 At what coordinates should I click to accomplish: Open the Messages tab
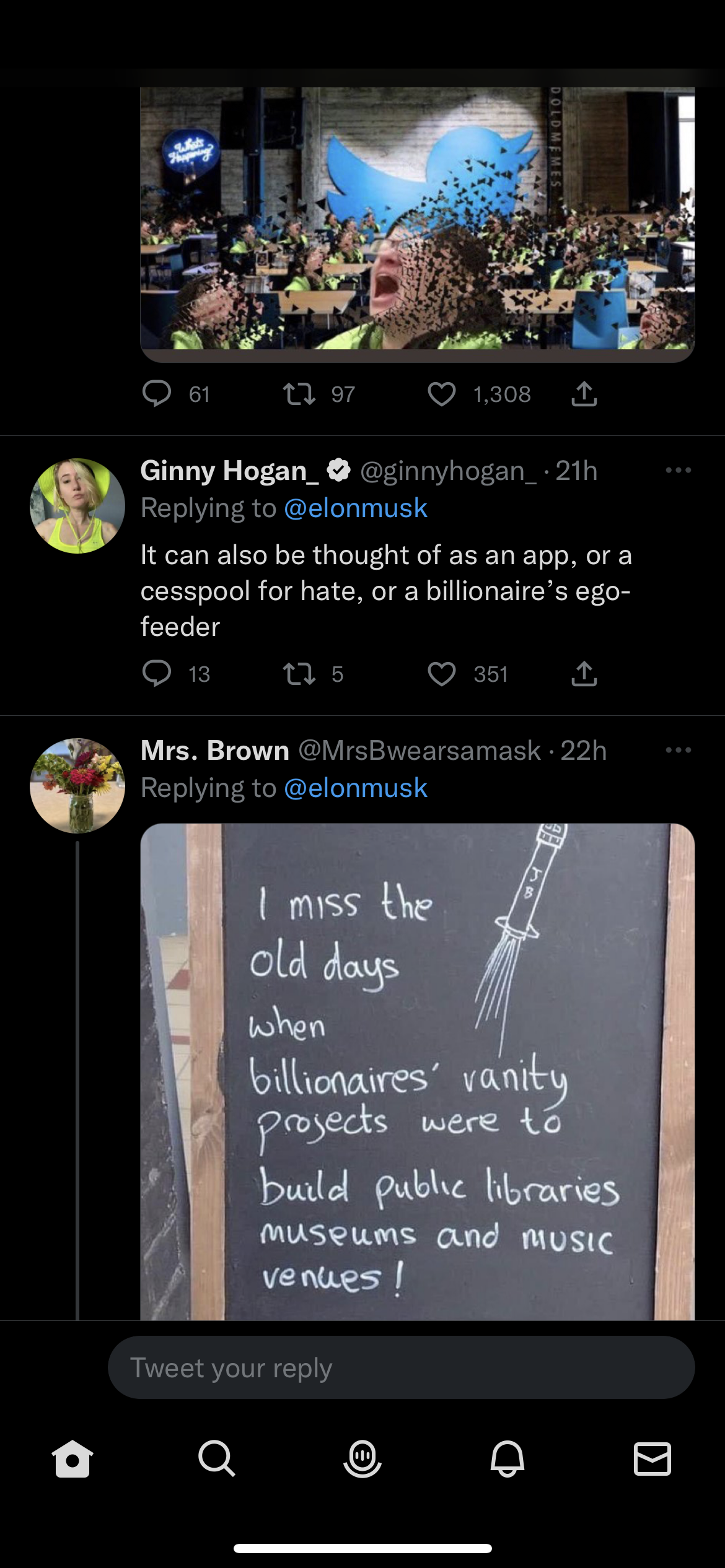point(652,1459)
